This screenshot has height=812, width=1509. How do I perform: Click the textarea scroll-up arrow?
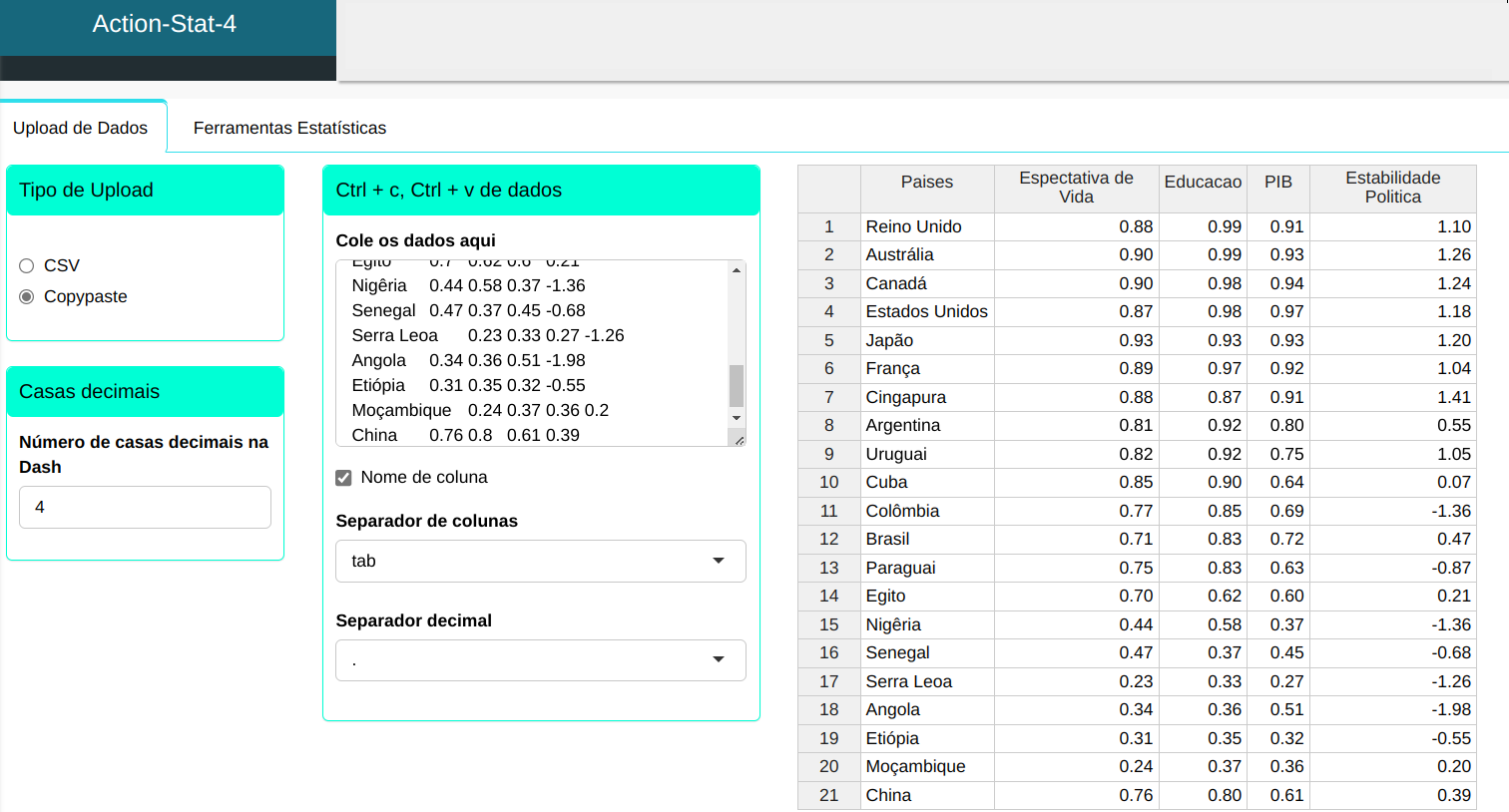pyautogui.click(x=737, y=270)
